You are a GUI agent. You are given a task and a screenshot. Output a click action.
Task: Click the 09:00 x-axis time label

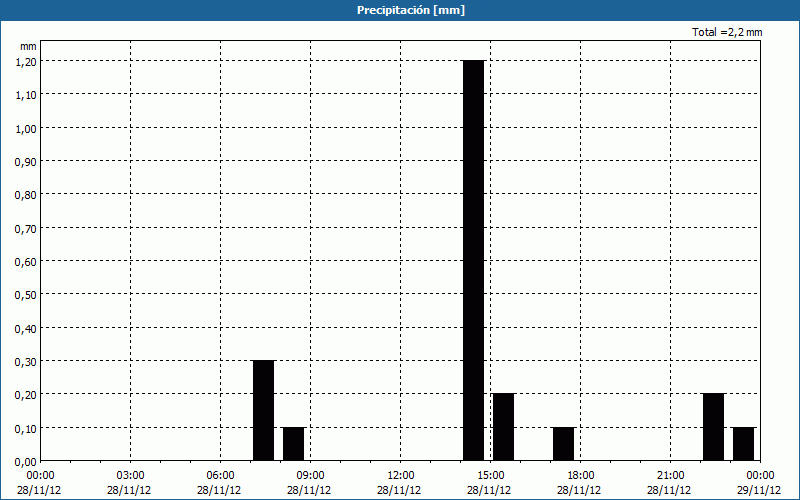[310, 476]
